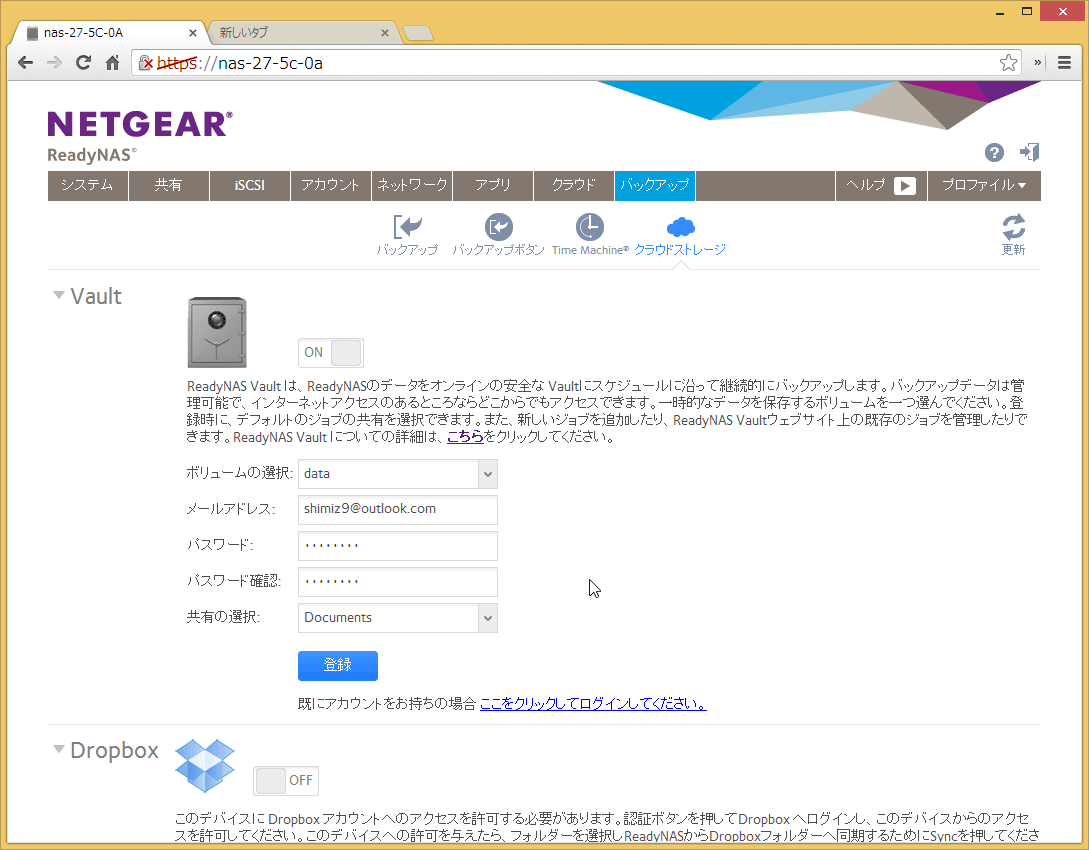Click the logout door icon
The height and width of the screenshot is (850, 1089).
click(x=1029, y=152)
